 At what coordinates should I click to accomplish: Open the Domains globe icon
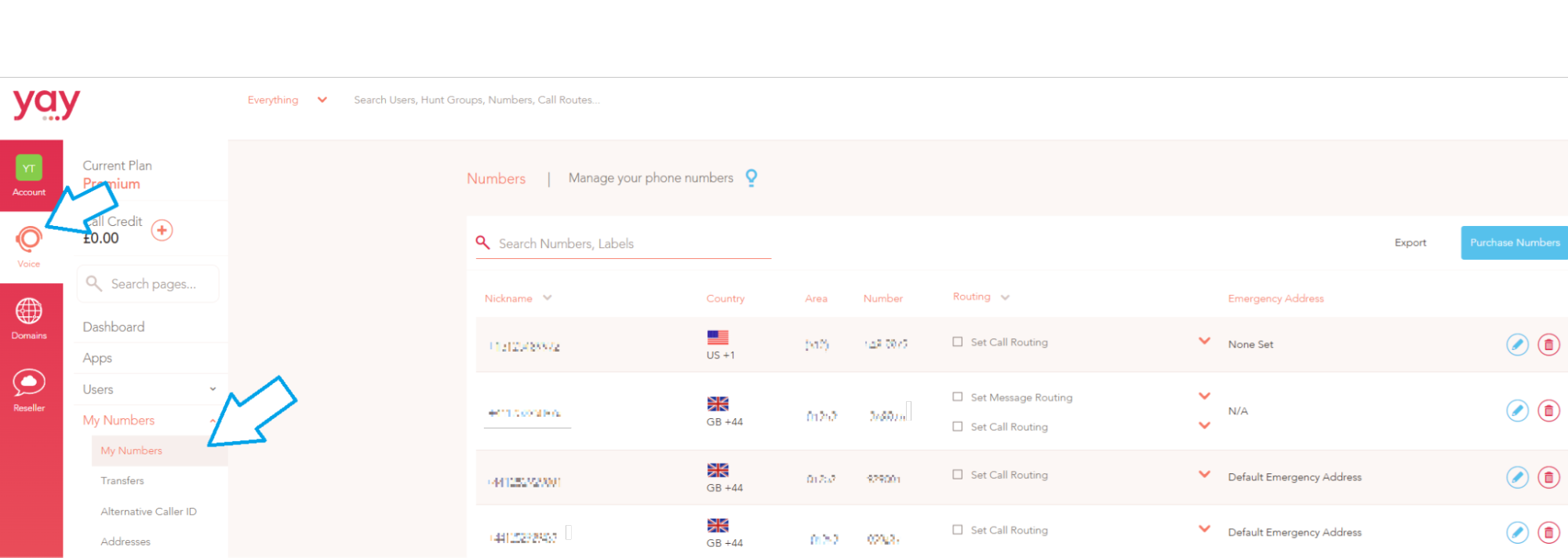click(x=29, y=311)
